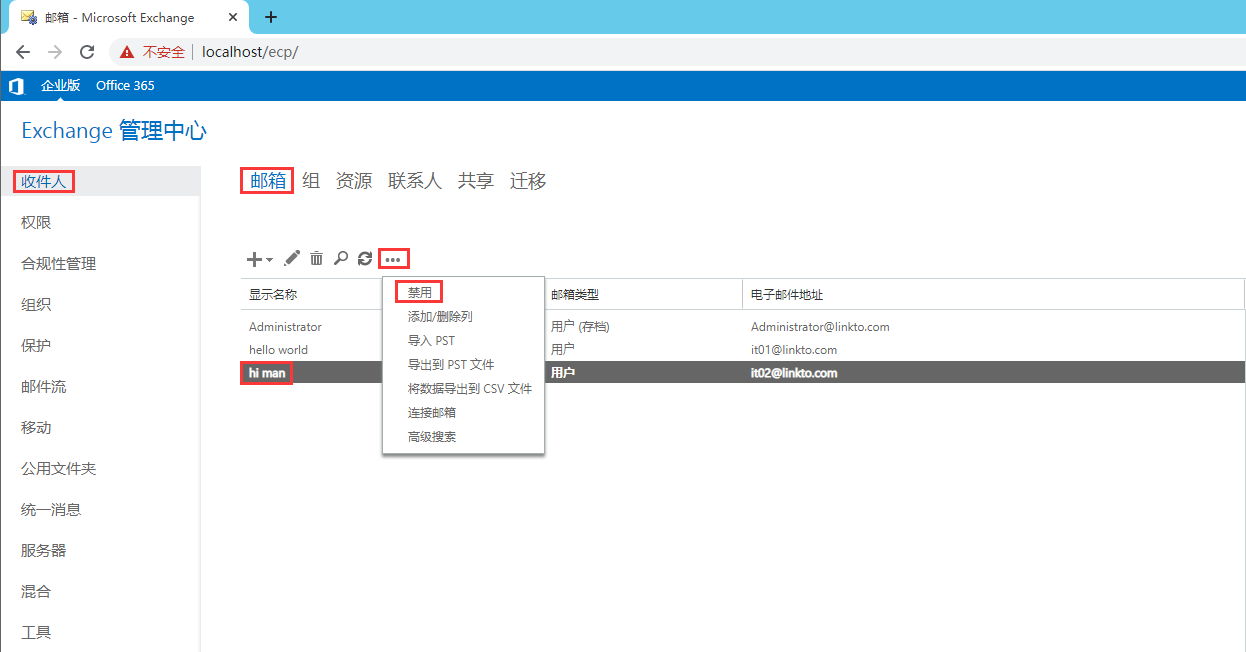
Task: Switch to the 迁移 tab
Action: (528, 181)
